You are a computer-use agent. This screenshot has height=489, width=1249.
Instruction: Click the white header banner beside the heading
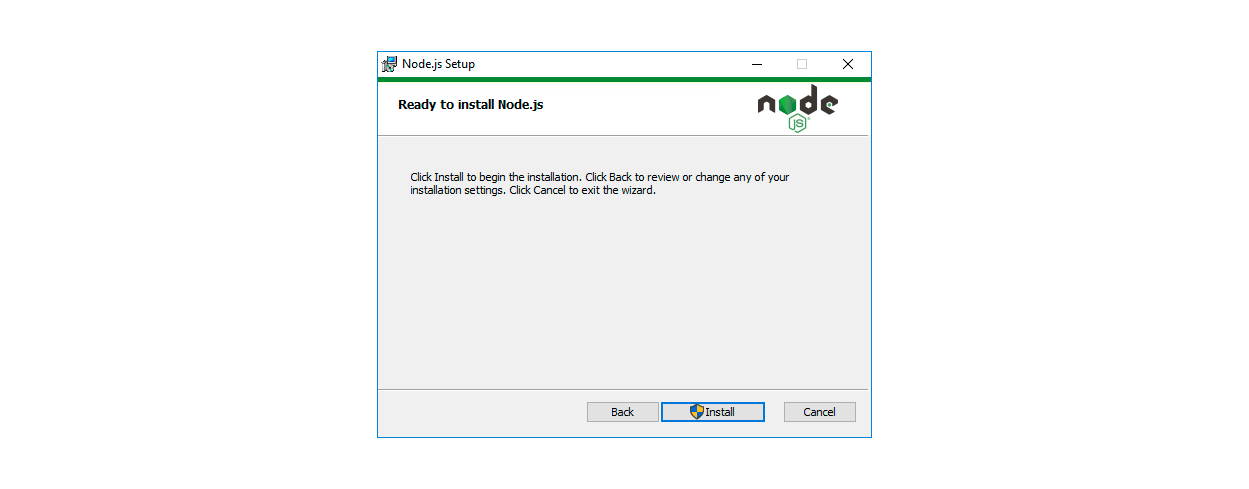point(650,108)
